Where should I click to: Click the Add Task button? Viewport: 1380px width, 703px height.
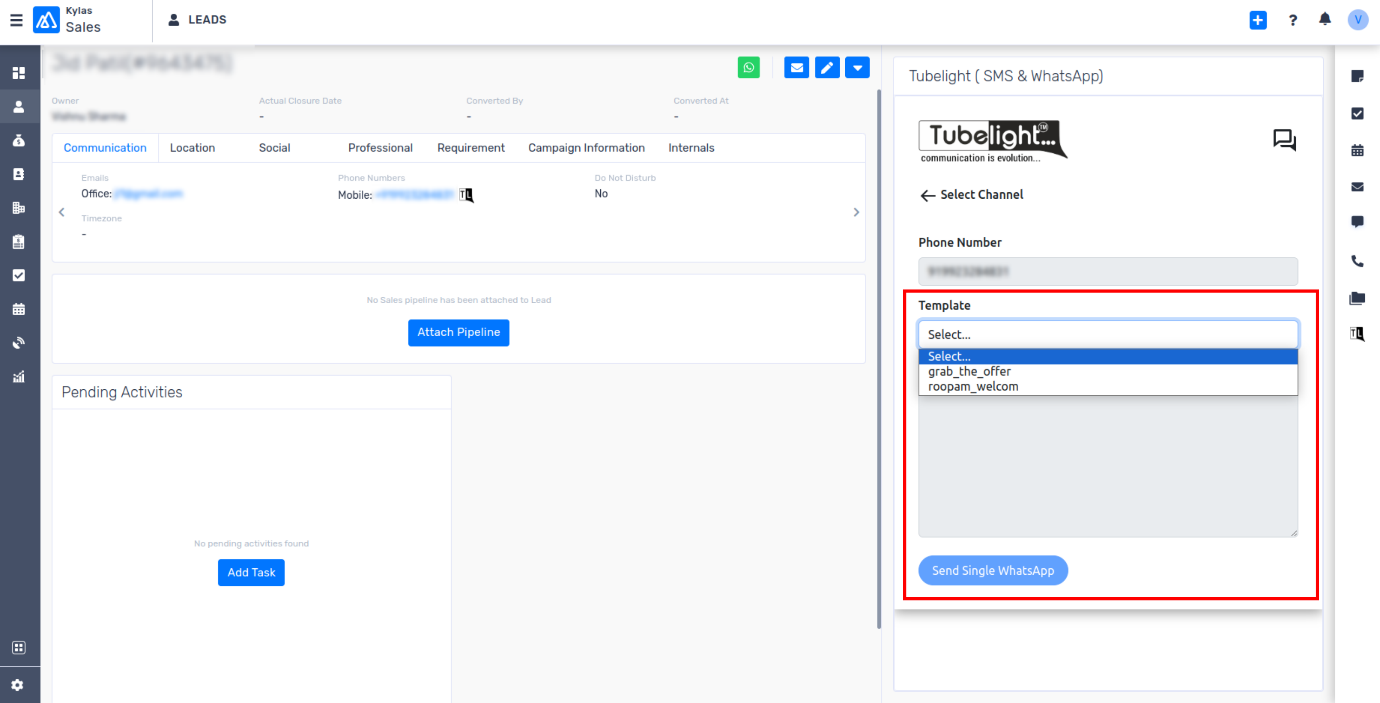pyautogui.click(x=251, y=572)
